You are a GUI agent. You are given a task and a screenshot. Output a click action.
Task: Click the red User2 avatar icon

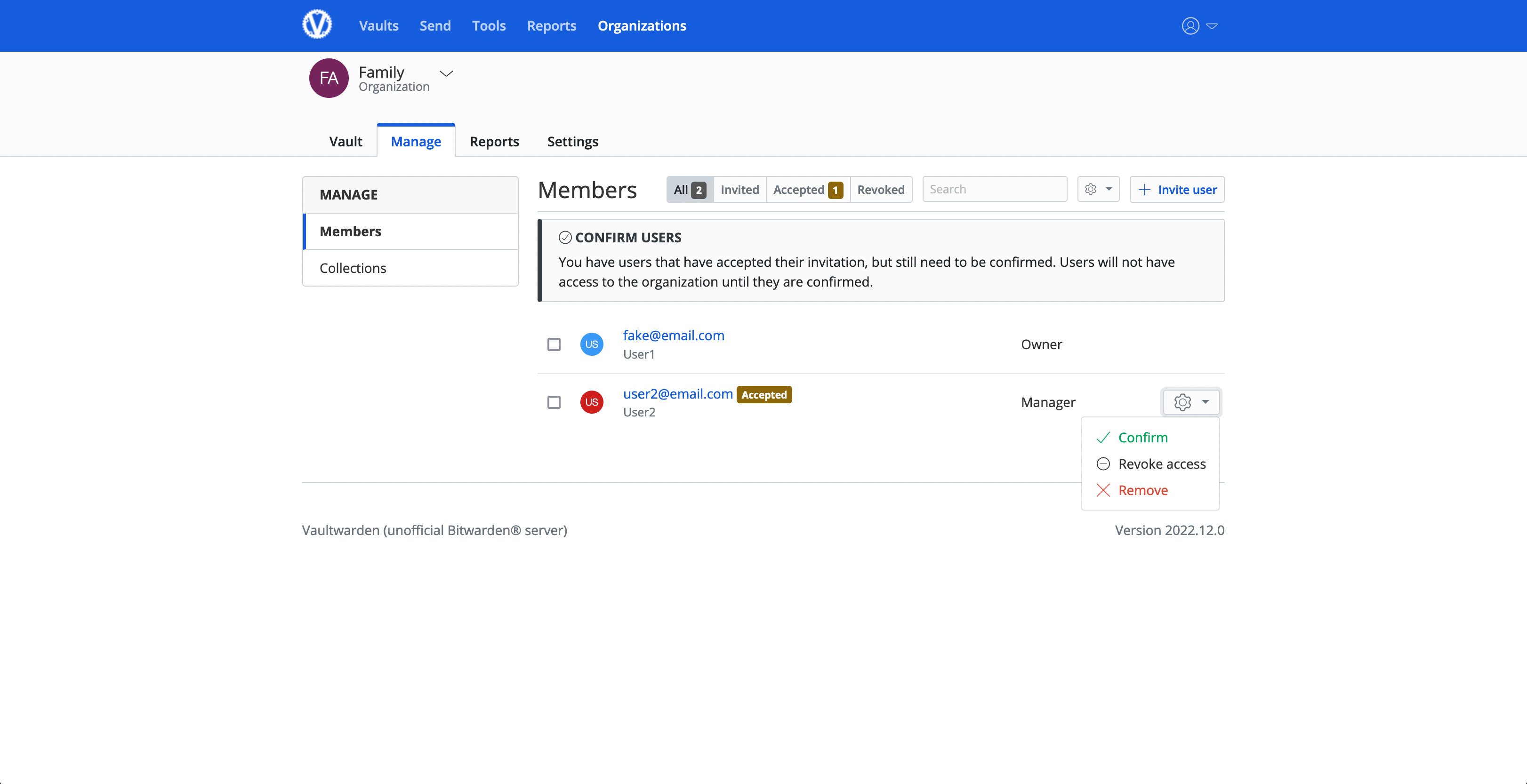(591, 402)
